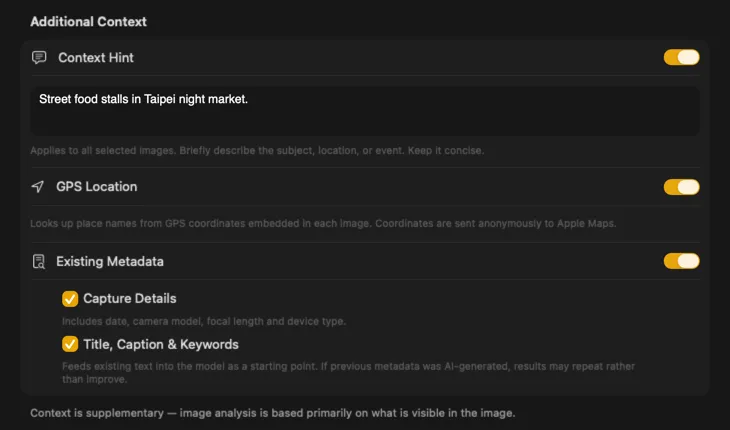Click the 'Feeds existing text into the model' note
Screen dimensions: 730x430
(x=348, y=373)
